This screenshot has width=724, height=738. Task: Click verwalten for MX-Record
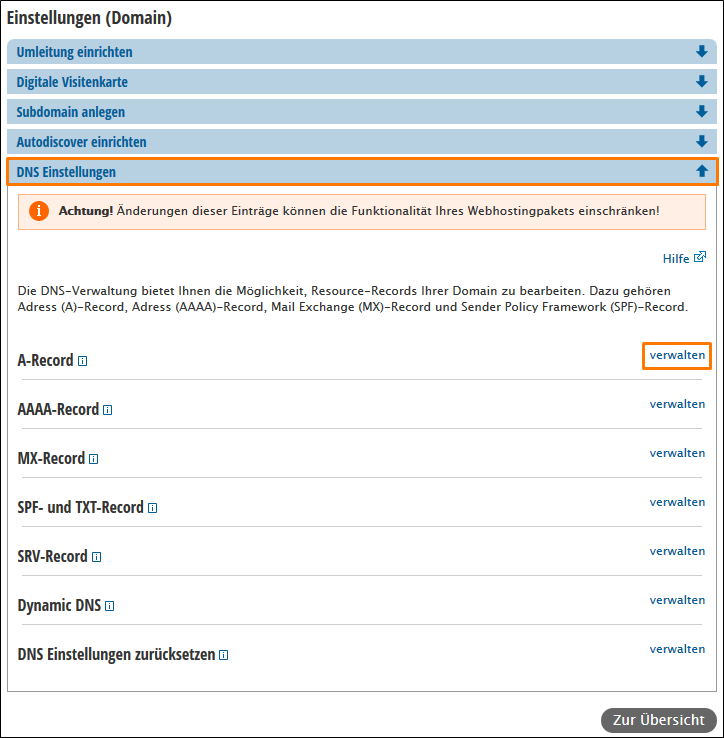point(677,453)
